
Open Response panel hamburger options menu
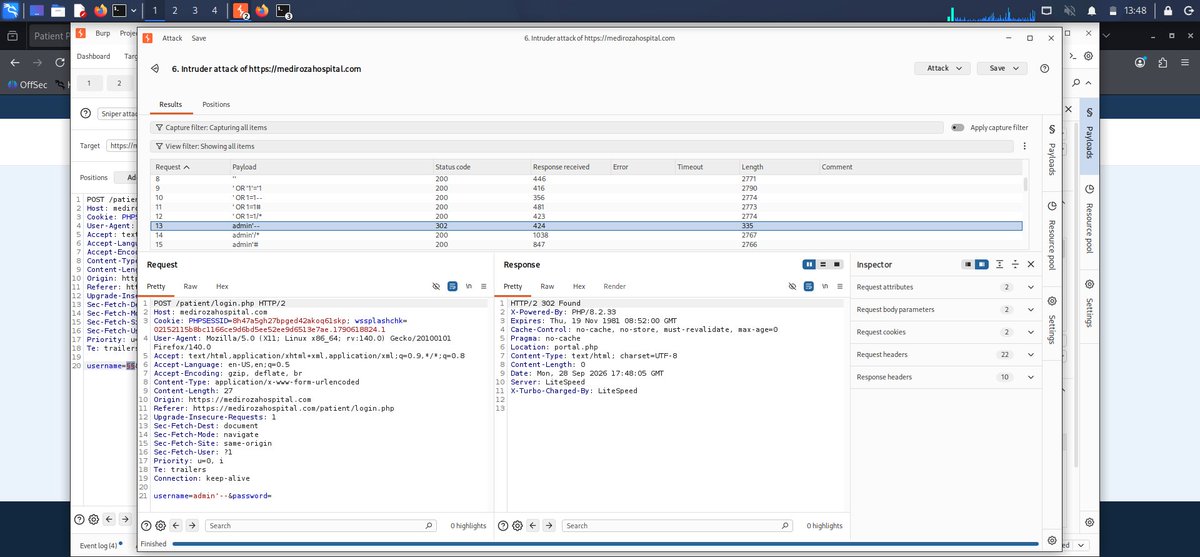[839, 286]
